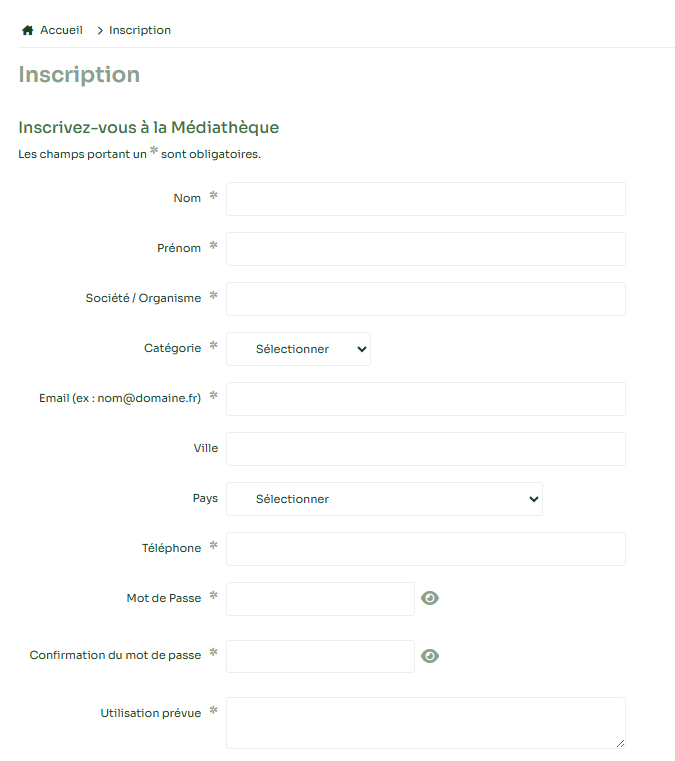675x761 pixels.
Task: Click the Mot de Passe field
Action: [x=320, y=599]
